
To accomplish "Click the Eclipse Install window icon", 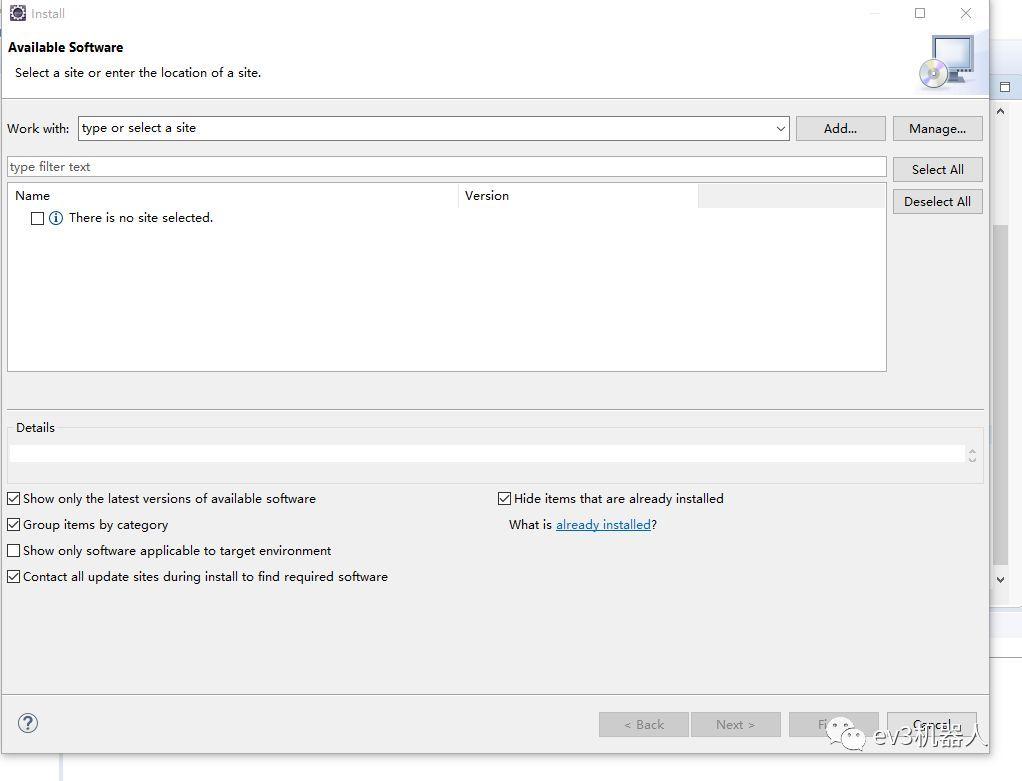I will click(18, 13).
